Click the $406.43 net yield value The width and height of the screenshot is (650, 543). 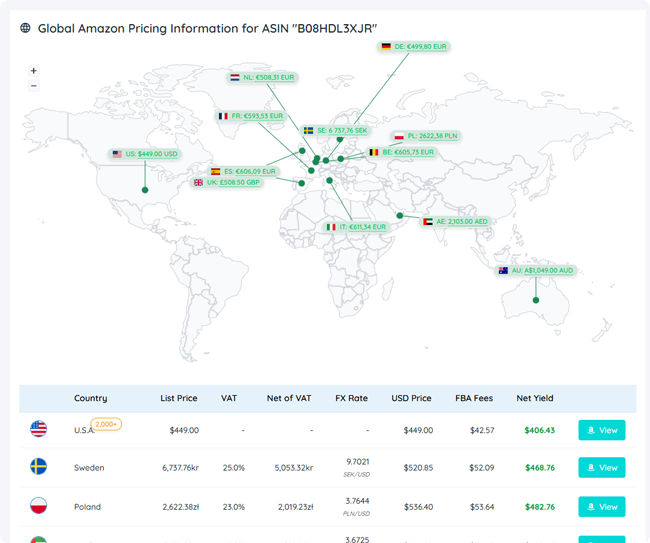[x=539, y=430]
